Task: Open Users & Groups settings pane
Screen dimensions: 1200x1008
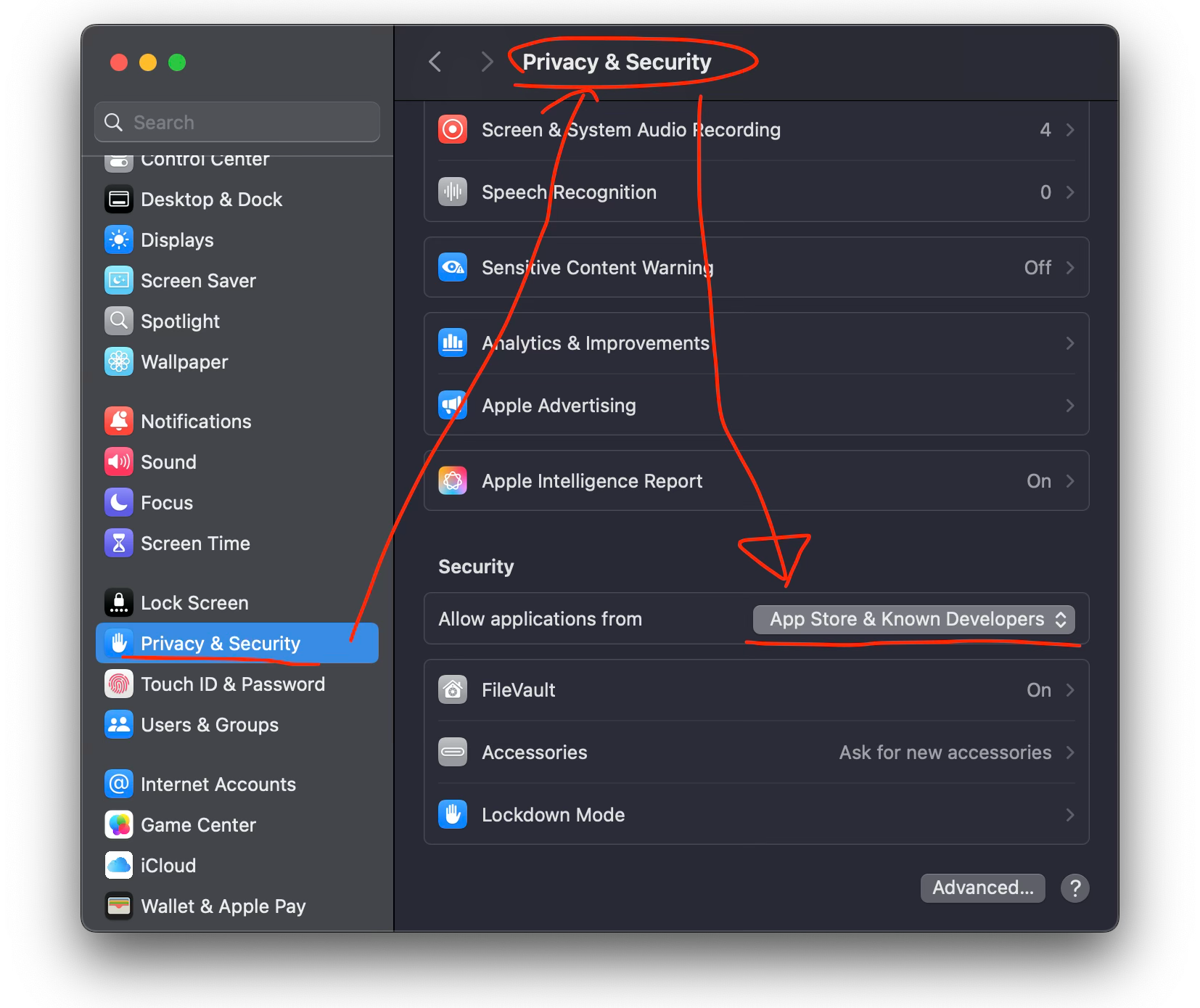Action: [x=237, y=725]
